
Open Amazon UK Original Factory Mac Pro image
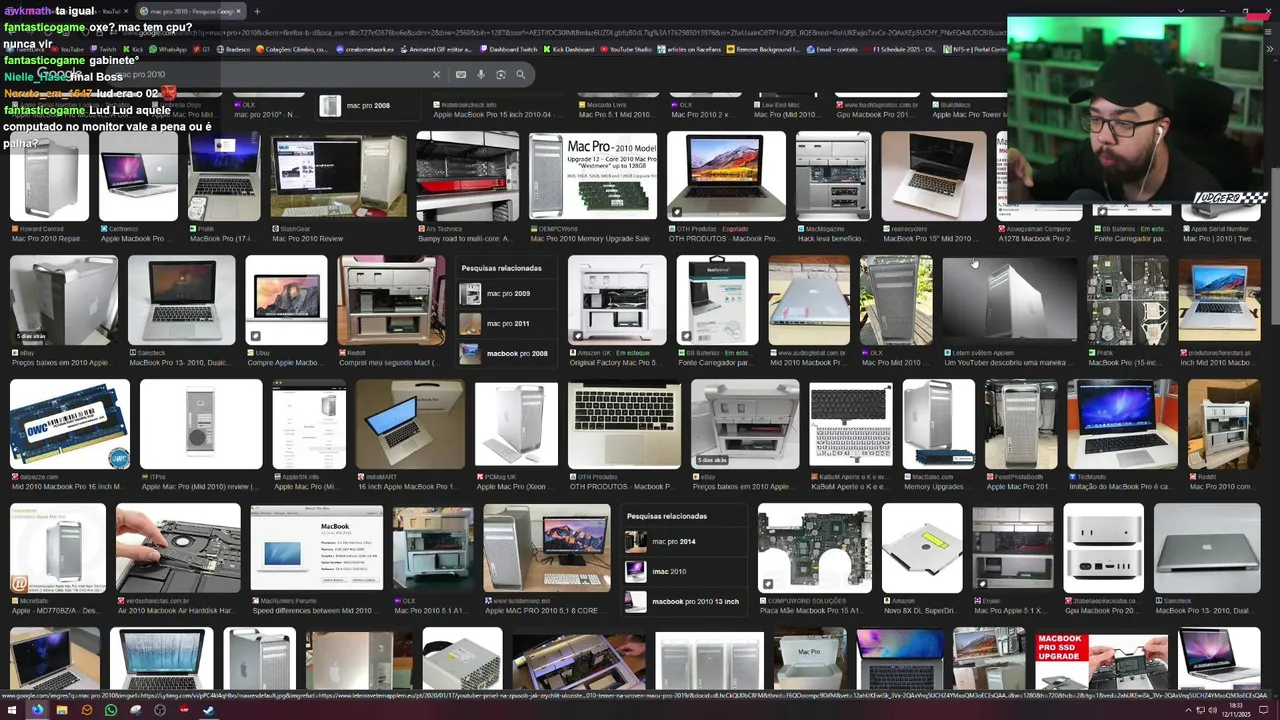[x=617, y=301]
